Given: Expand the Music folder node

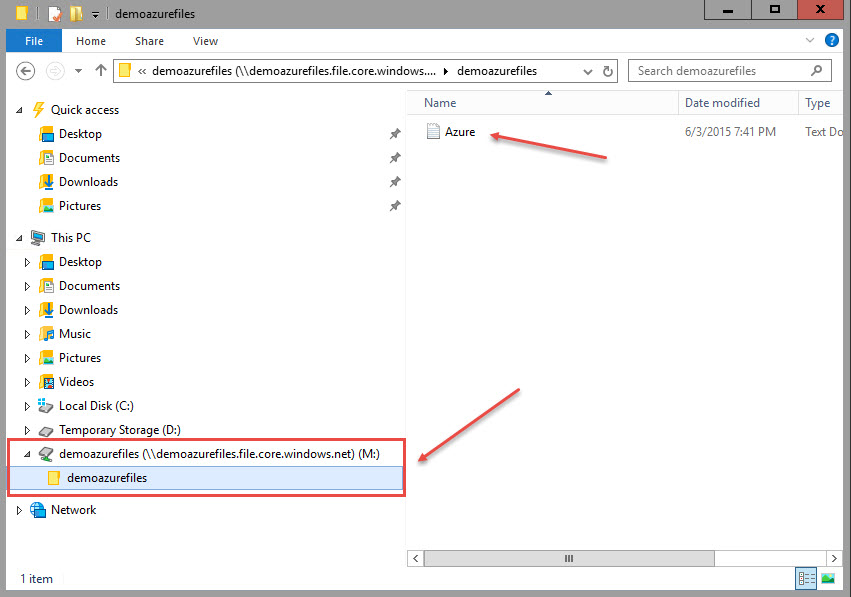Looking at the screenshot, I should click(27, 334).
